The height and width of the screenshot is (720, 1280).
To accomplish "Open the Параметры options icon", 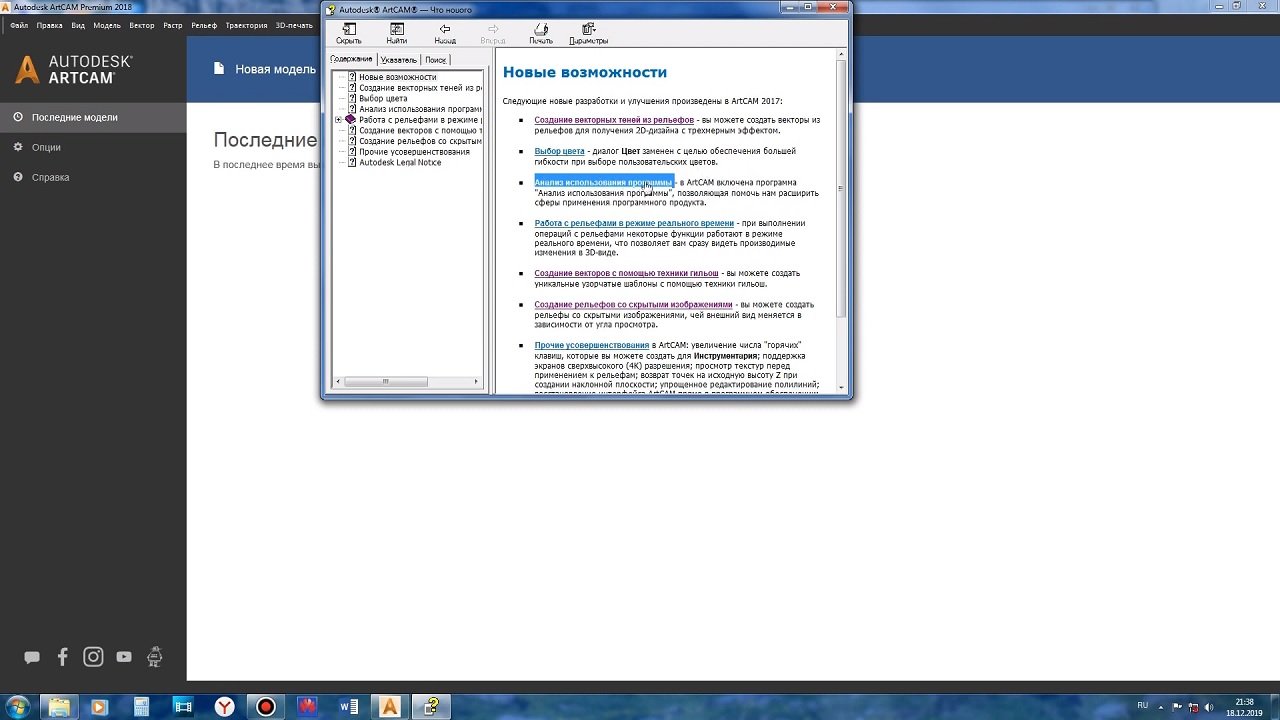I will [x=588, y=31].
